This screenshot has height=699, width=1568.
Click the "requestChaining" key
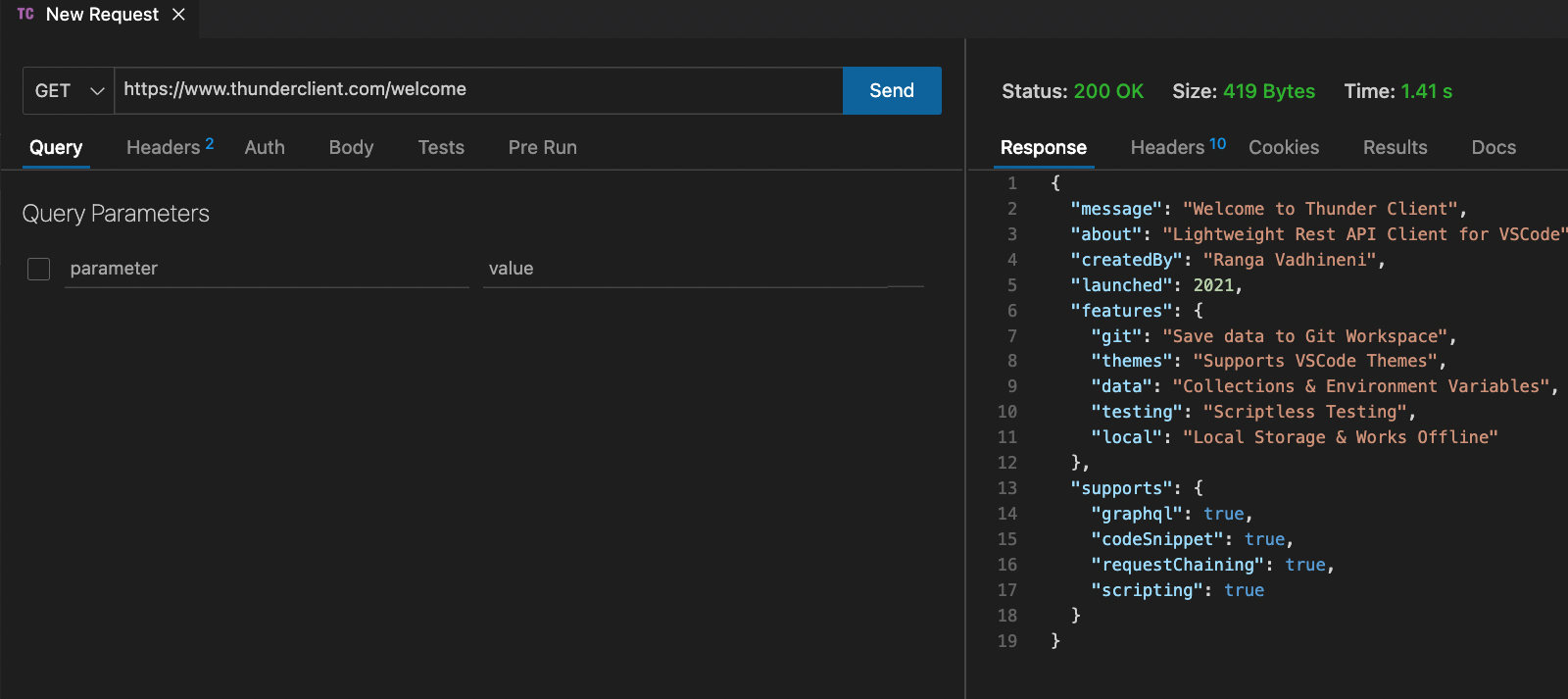pyautogui.click(x=1178, y=565)
